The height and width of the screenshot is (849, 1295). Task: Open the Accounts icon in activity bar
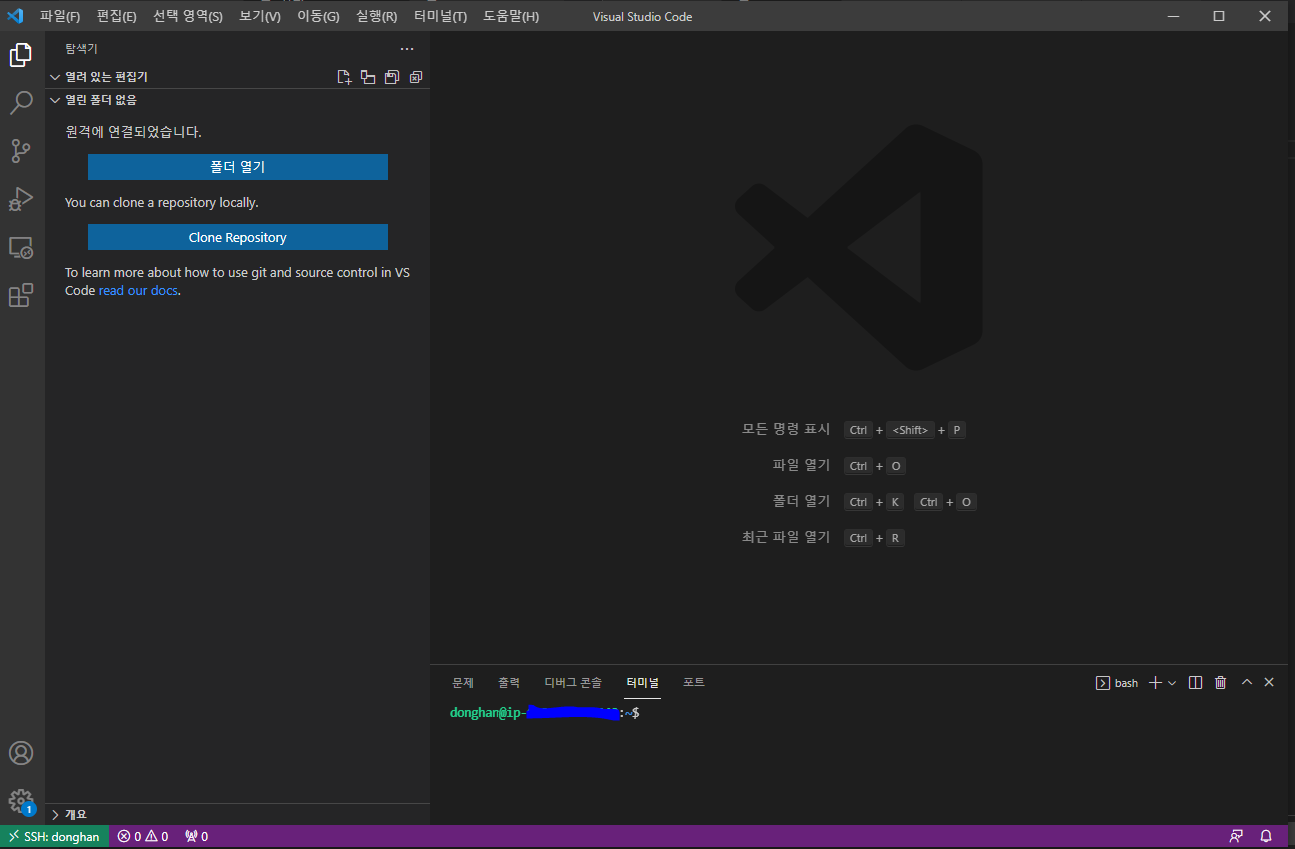tap(21, 753)
